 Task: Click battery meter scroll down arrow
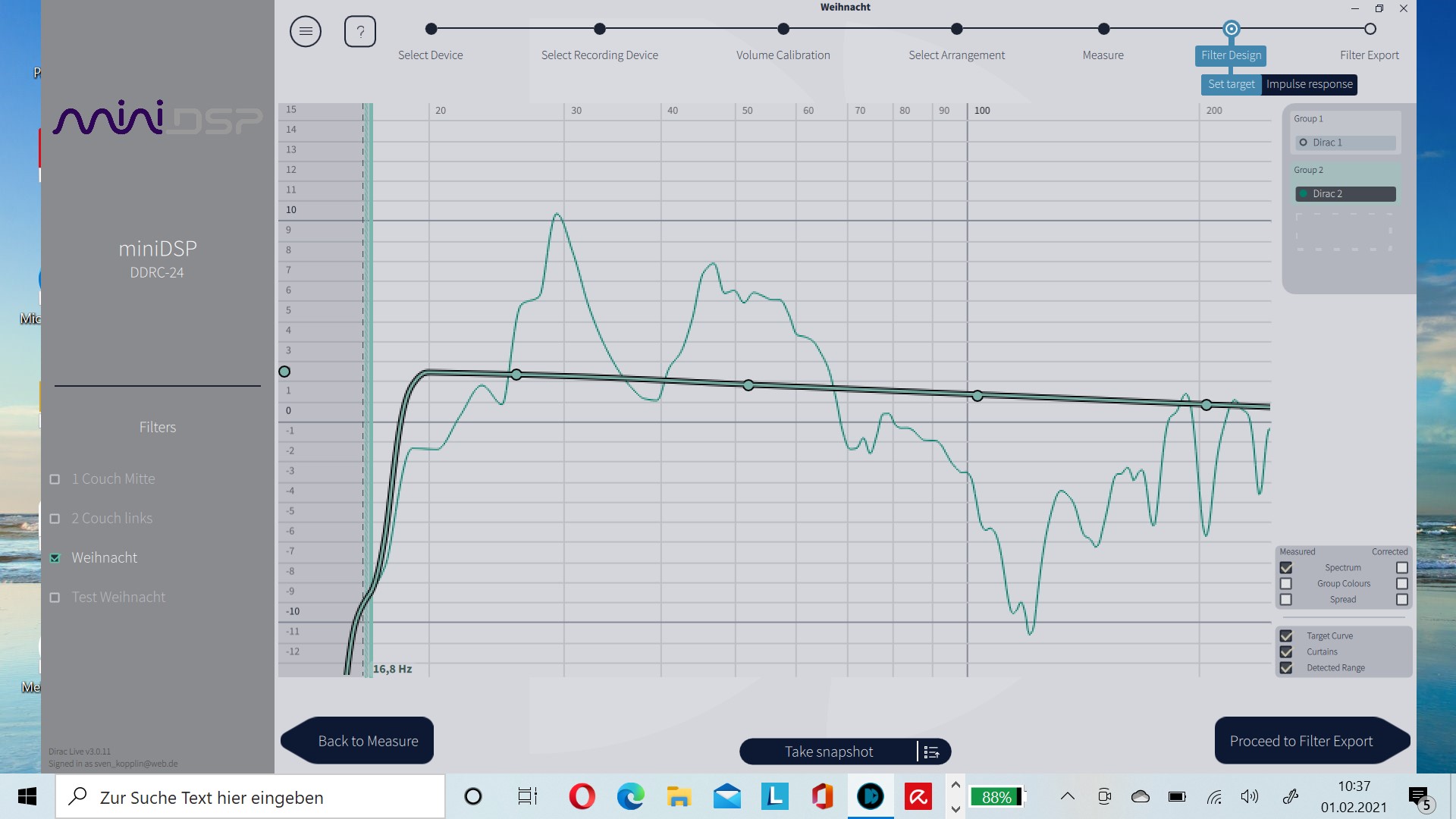coord(955,808)
